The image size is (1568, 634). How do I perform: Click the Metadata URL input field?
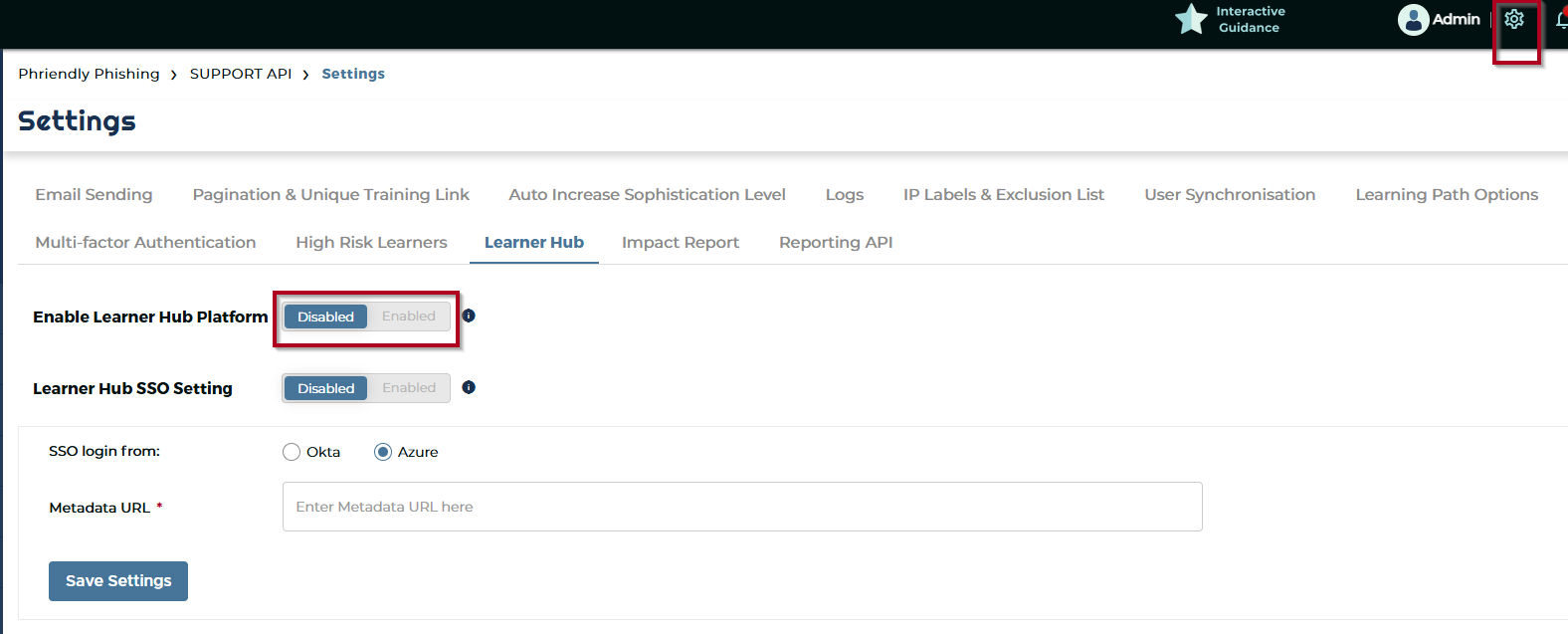(742, 507)
